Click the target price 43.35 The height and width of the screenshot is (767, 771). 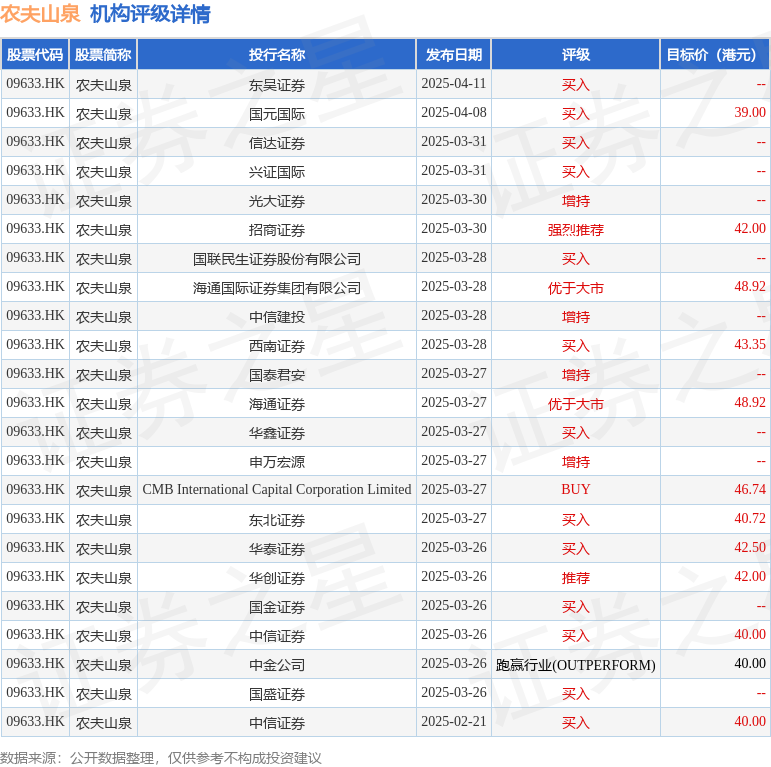click(750, 345)
